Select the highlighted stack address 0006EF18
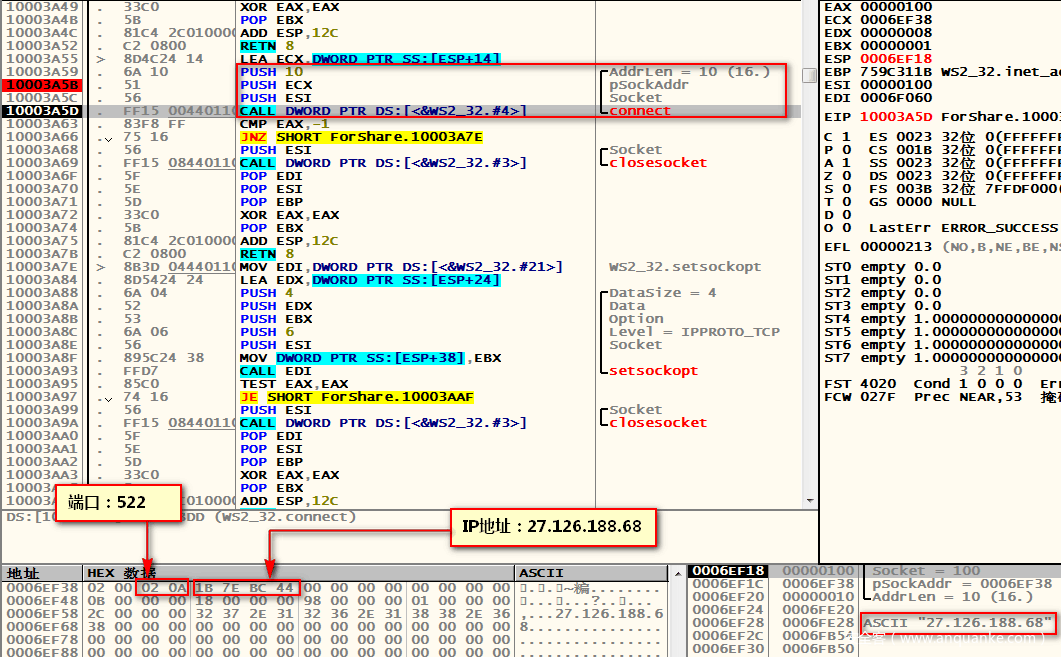 728,571
